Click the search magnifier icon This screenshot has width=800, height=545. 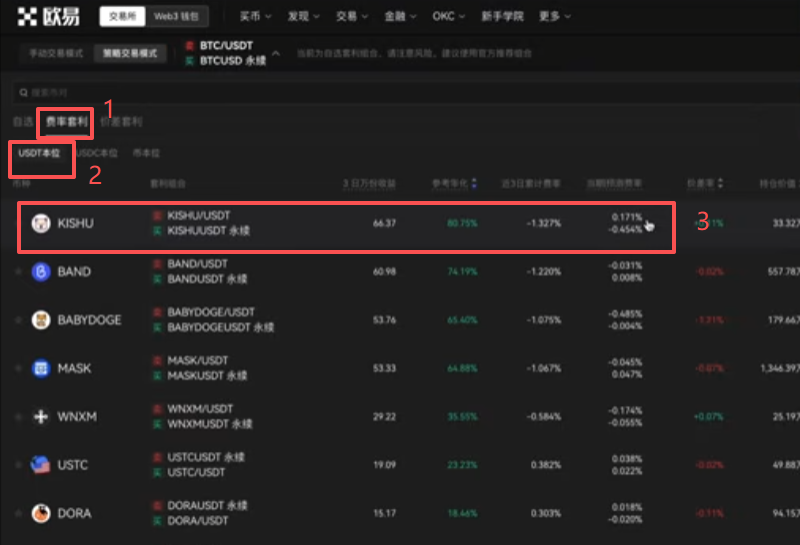23,92
